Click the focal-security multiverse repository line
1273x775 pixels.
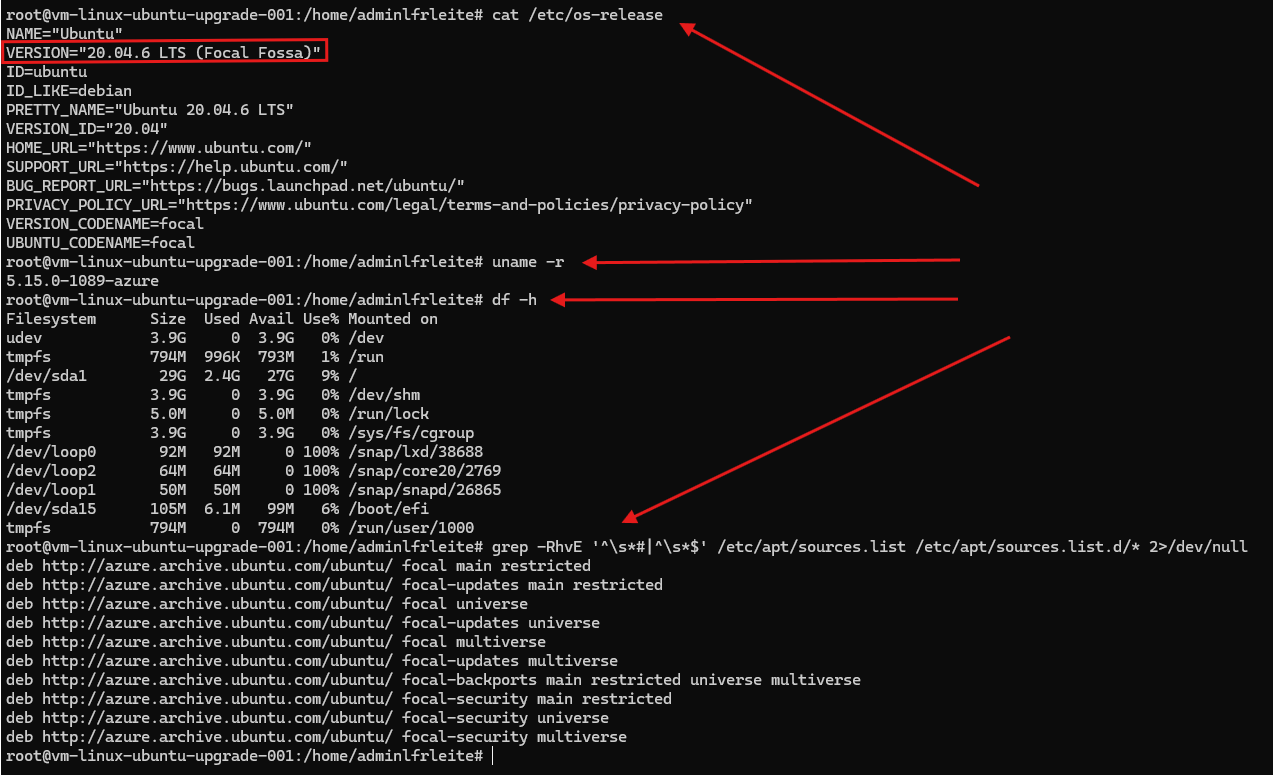[x=316, y=737]
